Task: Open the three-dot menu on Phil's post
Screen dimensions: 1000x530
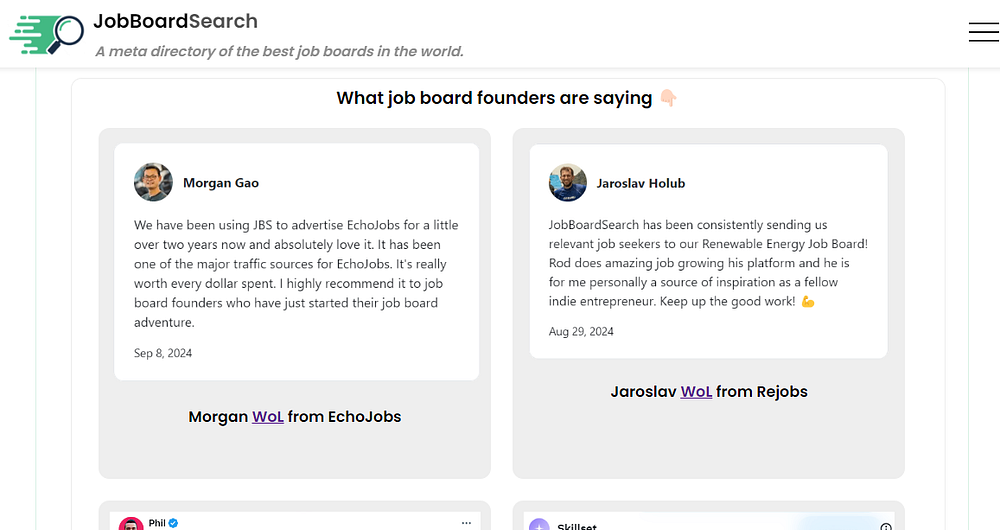Action: 465,523
